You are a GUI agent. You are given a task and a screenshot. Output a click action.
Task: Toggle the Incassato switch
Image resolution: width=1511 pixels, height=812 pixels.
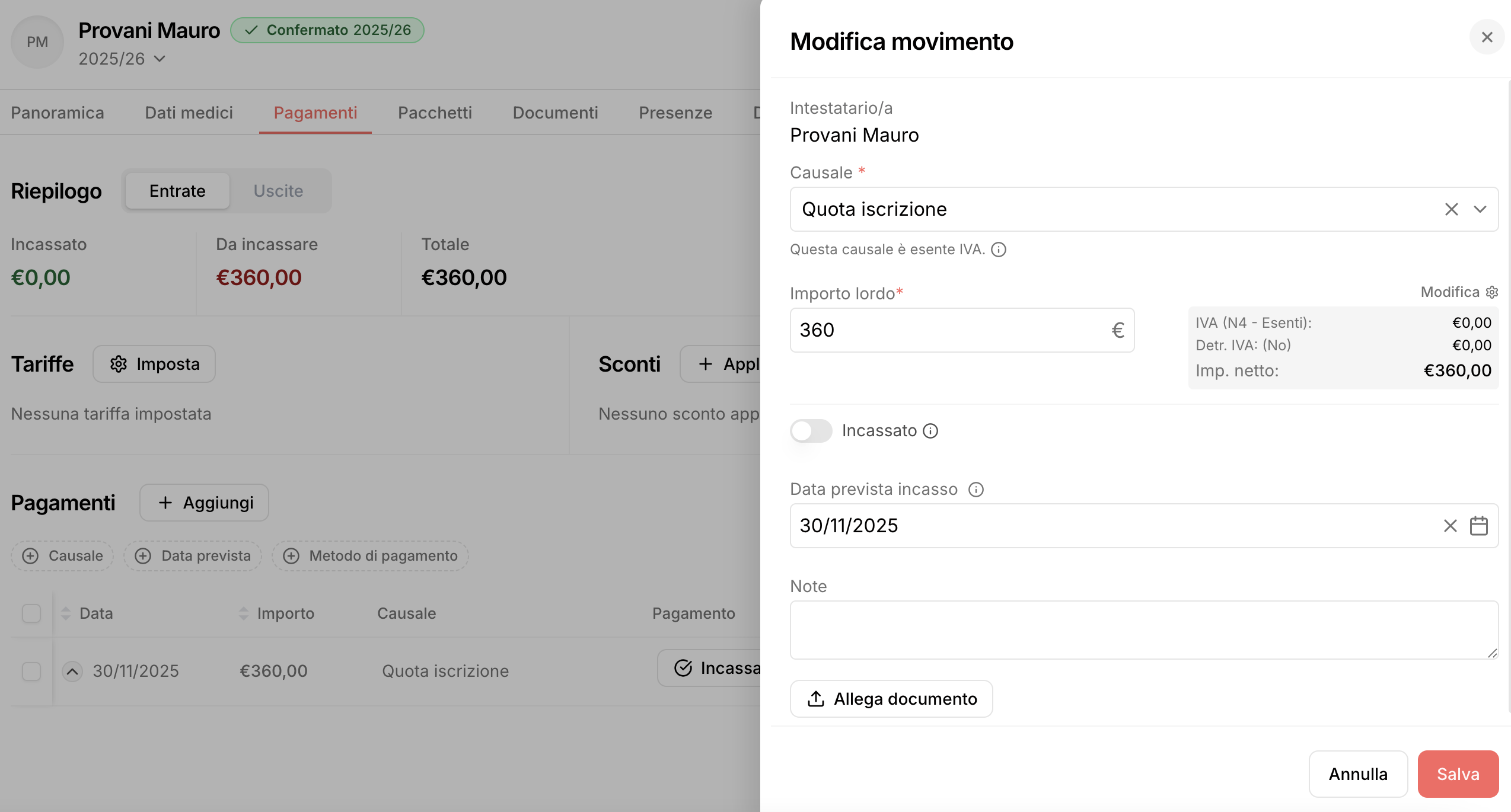[811, 431]
